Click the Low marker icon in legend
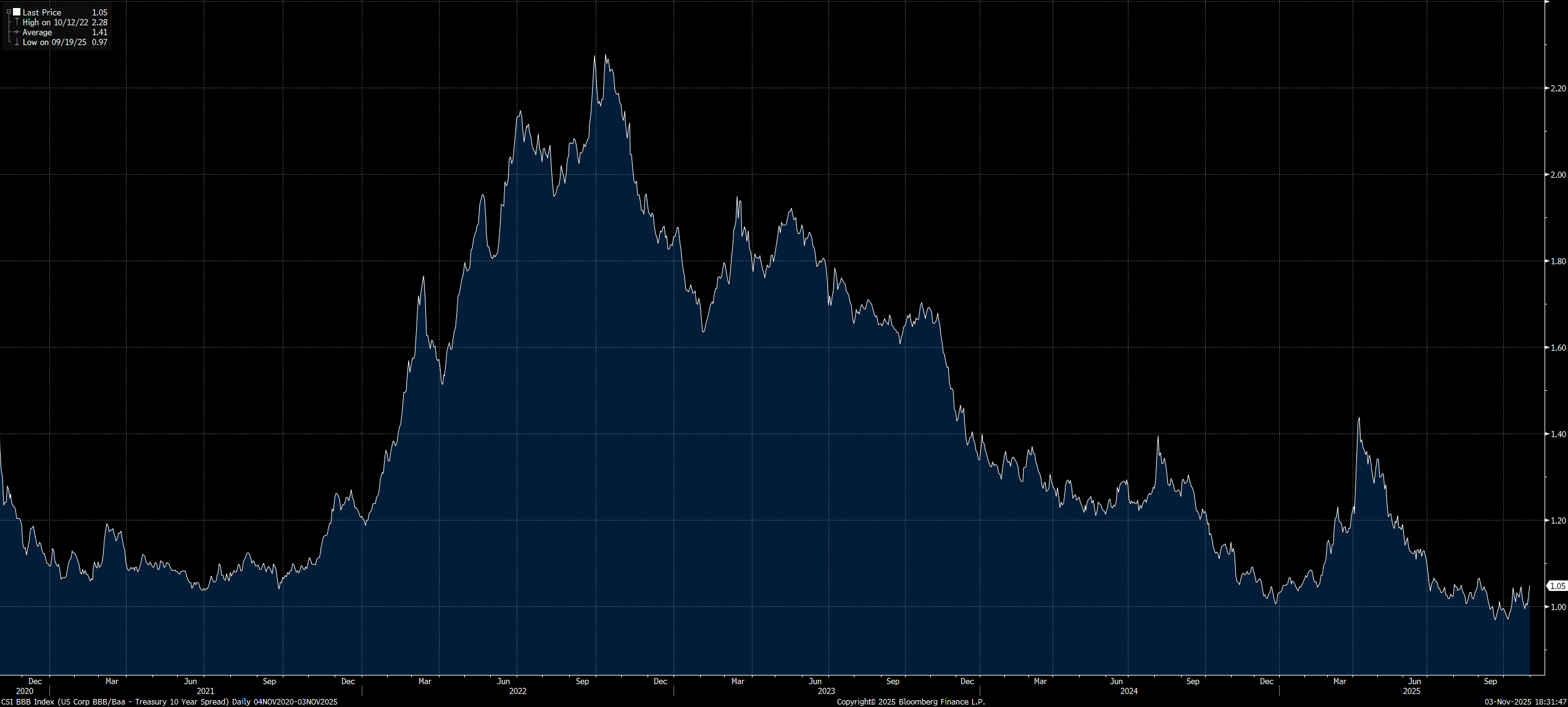 coord(17,42)
